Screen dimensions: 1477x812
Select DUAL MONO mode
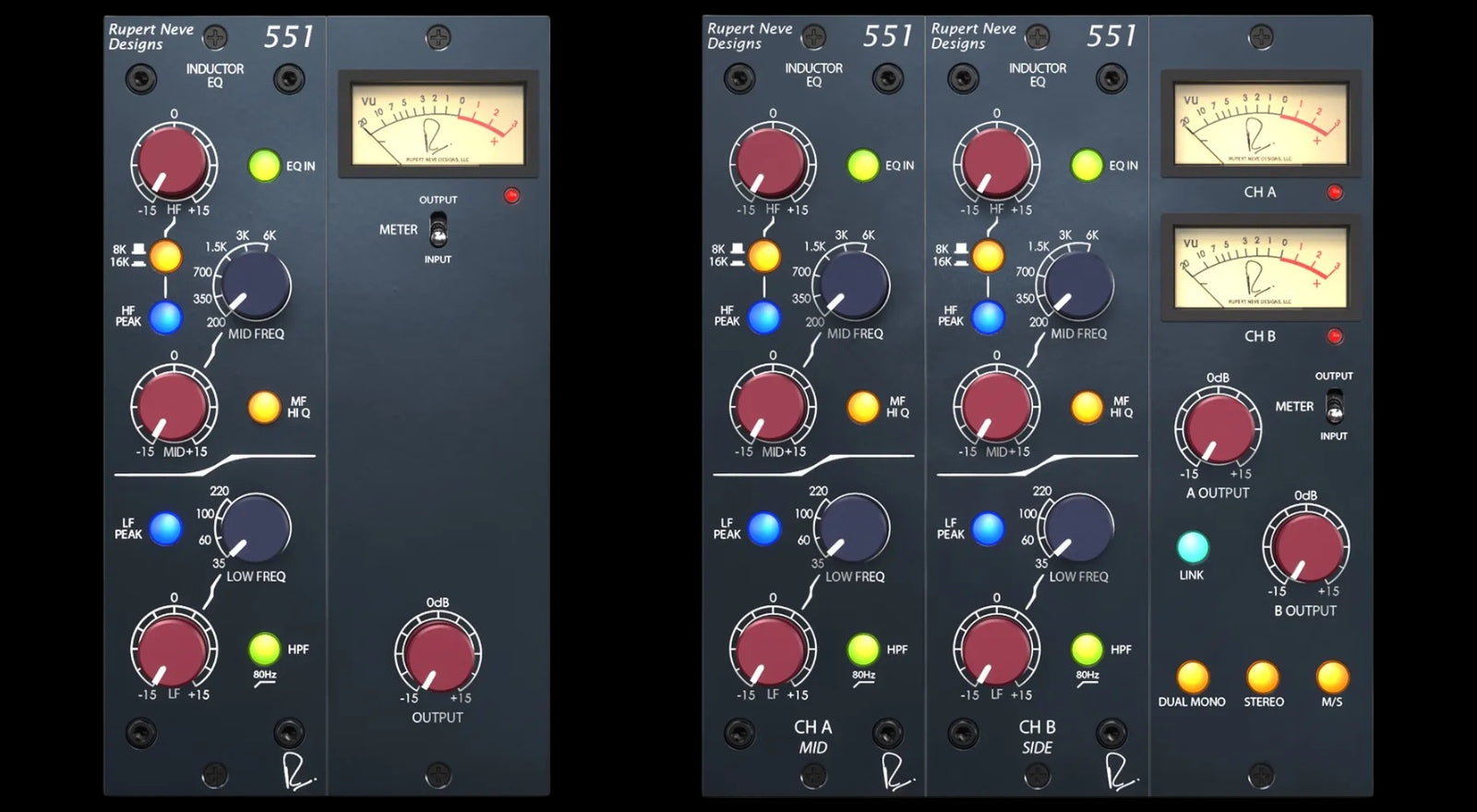click(x=1192, y=677)
